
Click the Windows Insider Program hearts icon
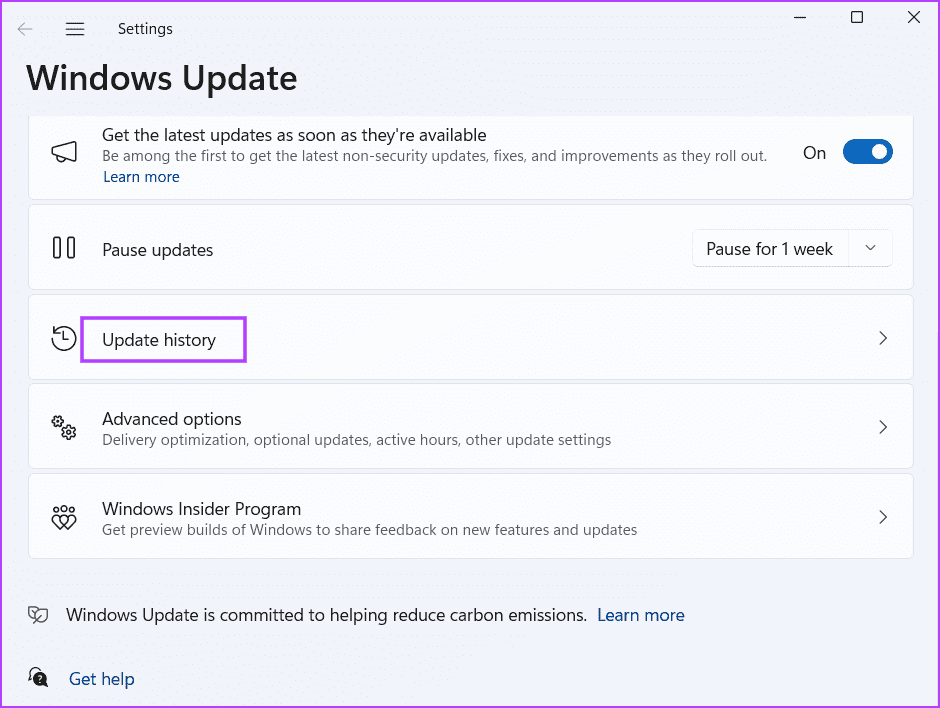(x=64, y=517)
